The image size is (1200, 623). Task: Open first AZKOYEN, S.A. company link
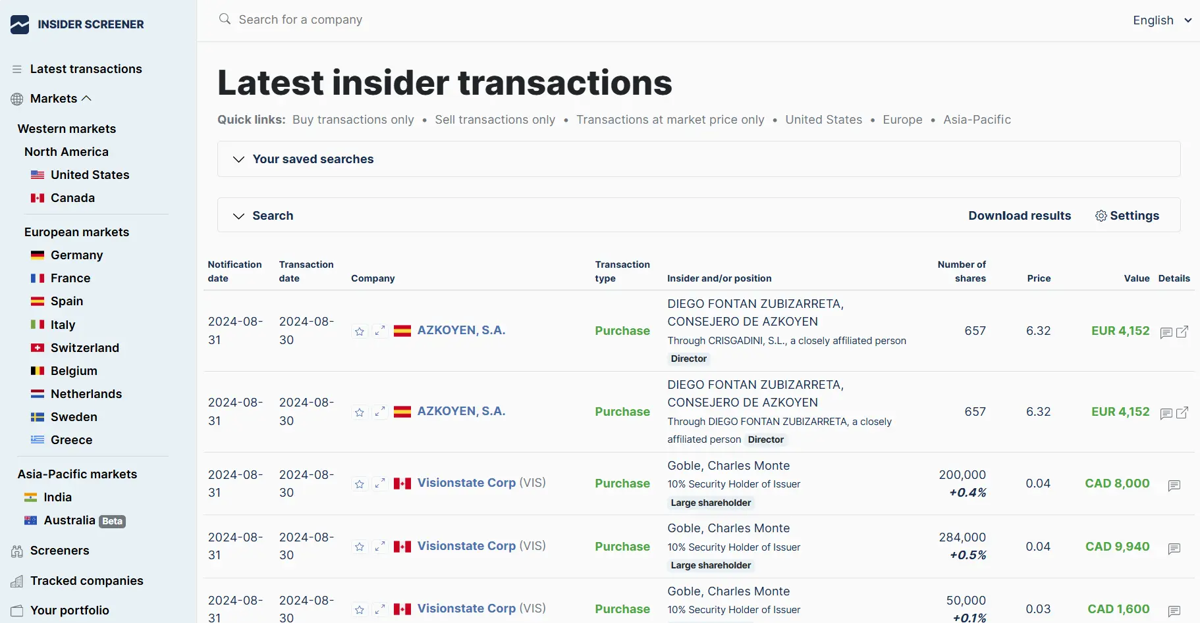coord(461,330)
